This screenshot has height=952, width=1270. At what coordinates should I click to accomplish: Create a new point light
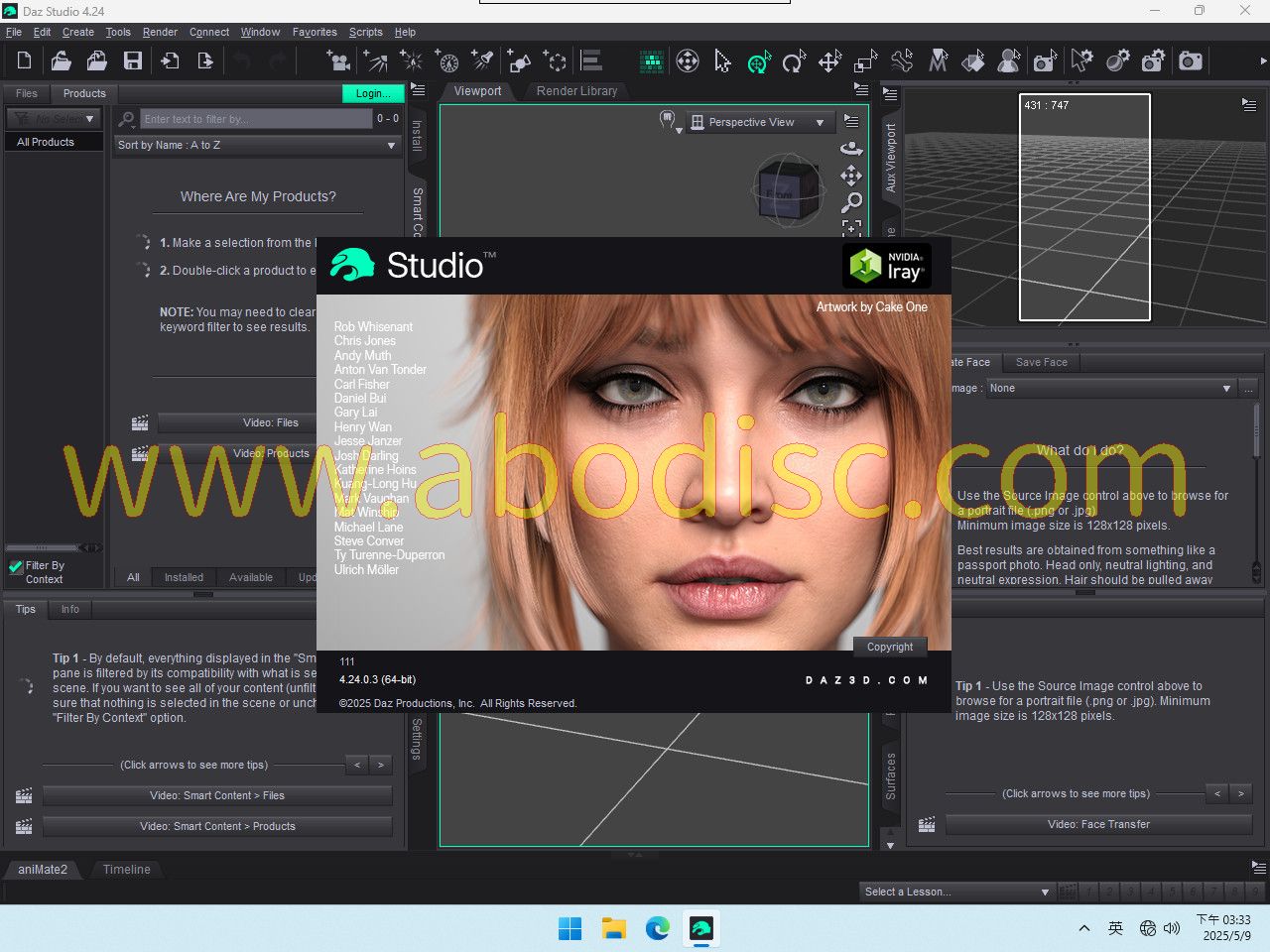(x=411, y=61)
